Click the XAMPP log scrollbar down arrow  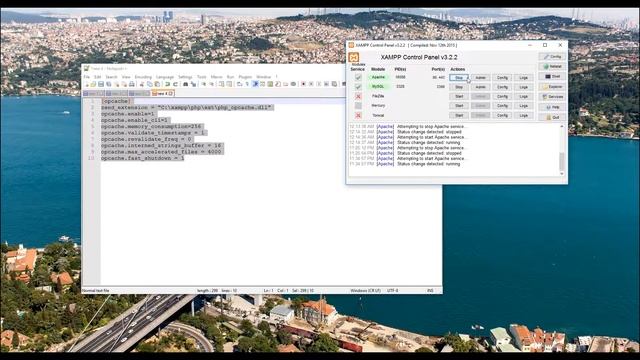tap(562, 173)
